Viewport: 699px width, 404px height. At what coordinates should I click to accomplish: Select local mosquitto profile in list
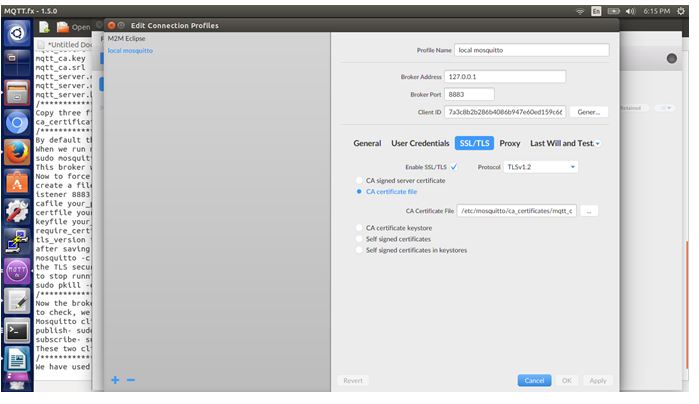coord(130,51)
